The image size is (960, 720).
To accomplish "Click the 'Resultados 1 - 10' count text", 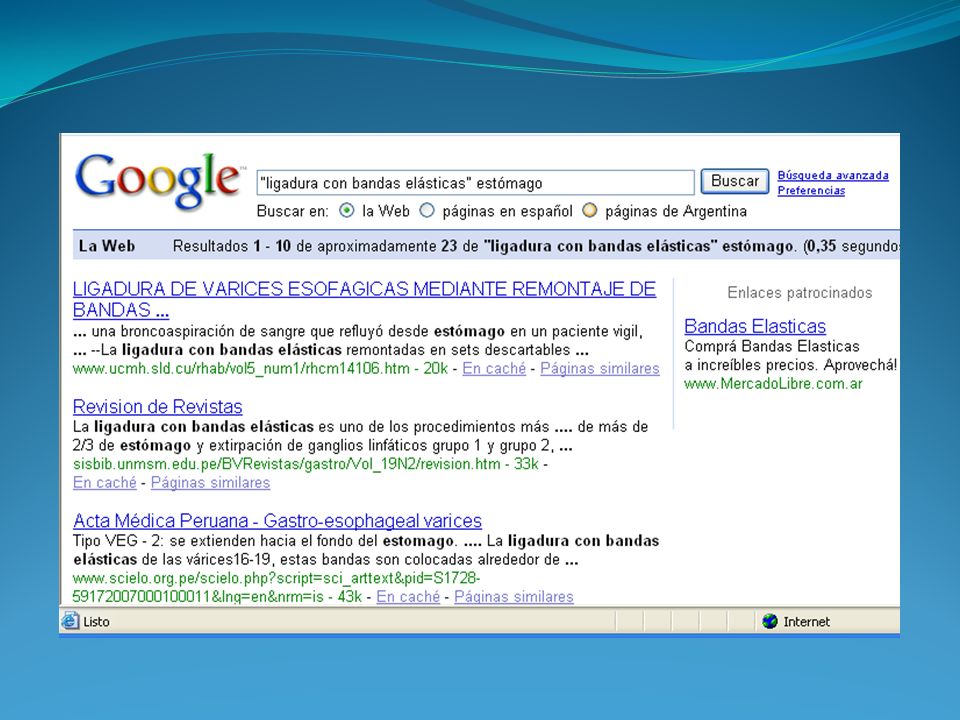I will pyautogui.click(x=232, y=246).
